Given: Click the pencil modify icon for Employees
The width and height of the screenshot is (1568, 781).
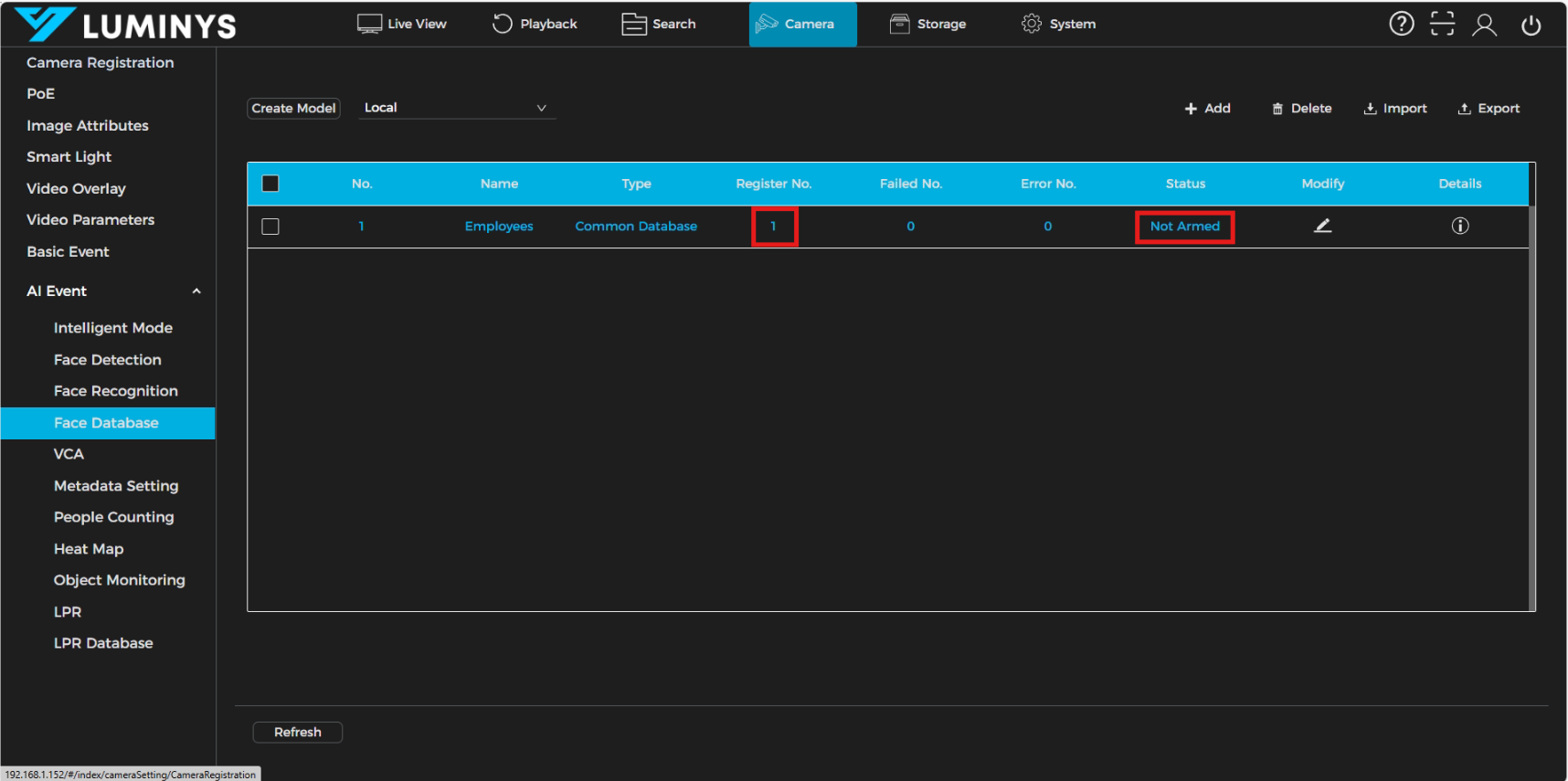Looking at the screenshot, I should 1322,226.
